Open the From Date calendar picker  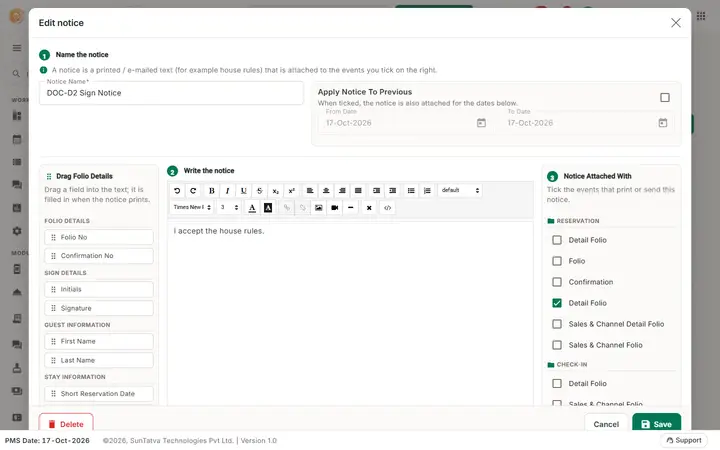[x=481, y=123]
